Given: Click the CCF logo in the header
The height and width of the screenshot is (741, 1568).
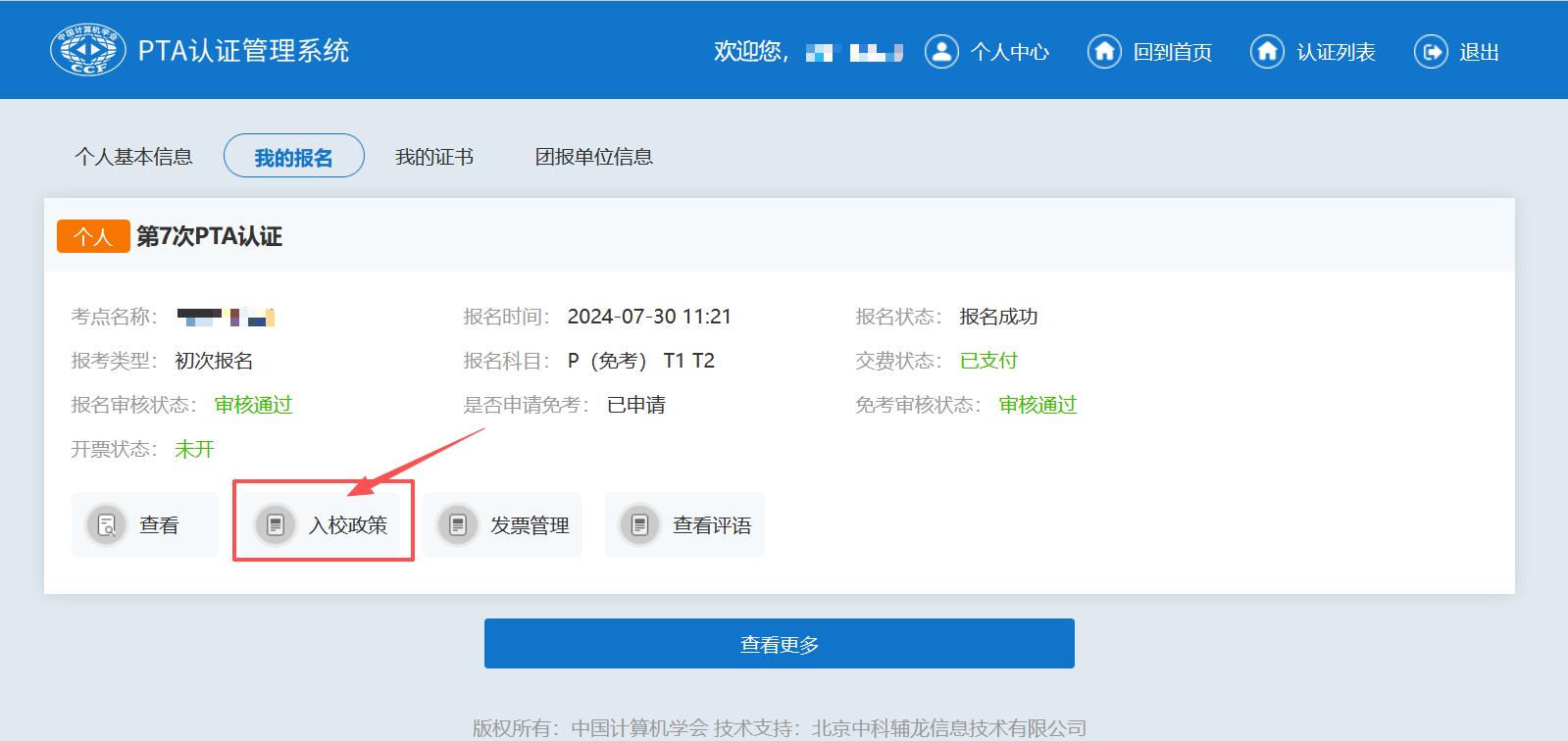Looking at the screenshot, I should [x=87, y=51].
